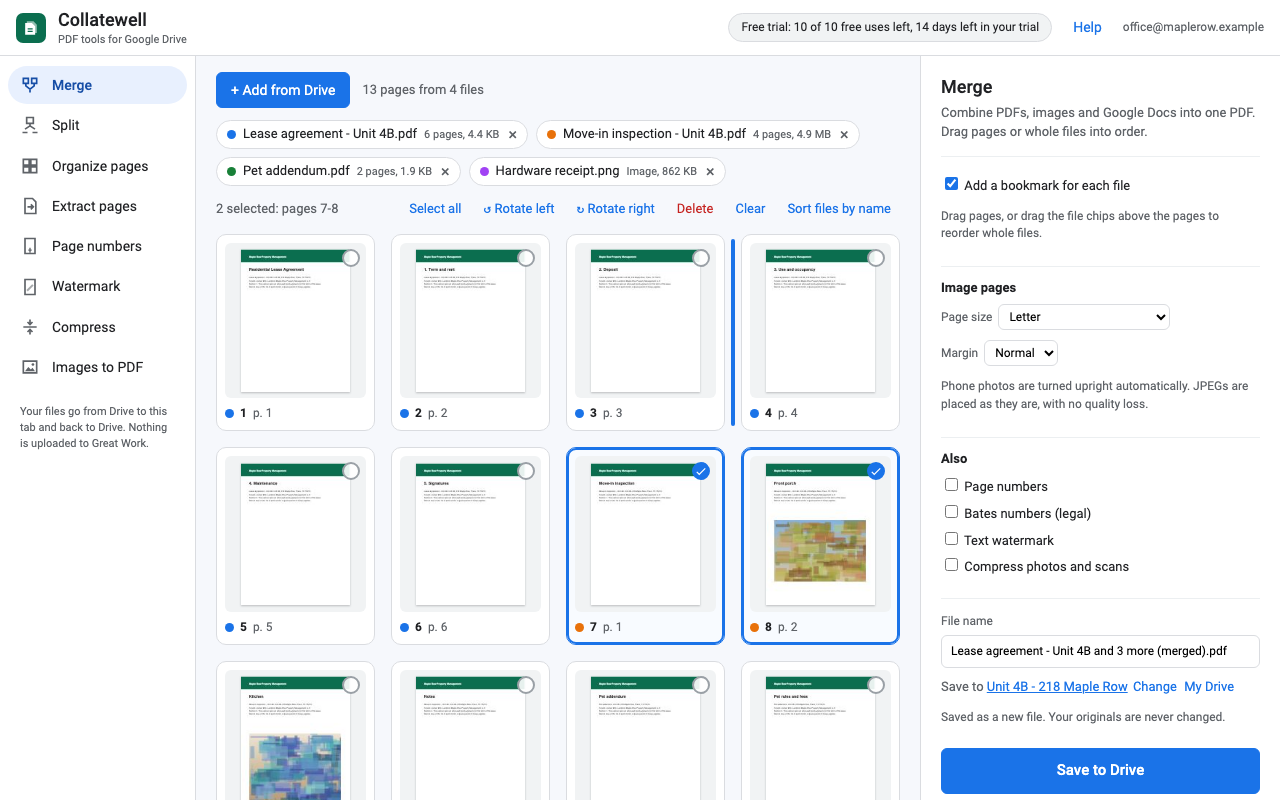The width and height of the screenshot is (1280, 800).
Task: Remove Pet addendum.pdf file chip
Action: click(x=445, y=172)
